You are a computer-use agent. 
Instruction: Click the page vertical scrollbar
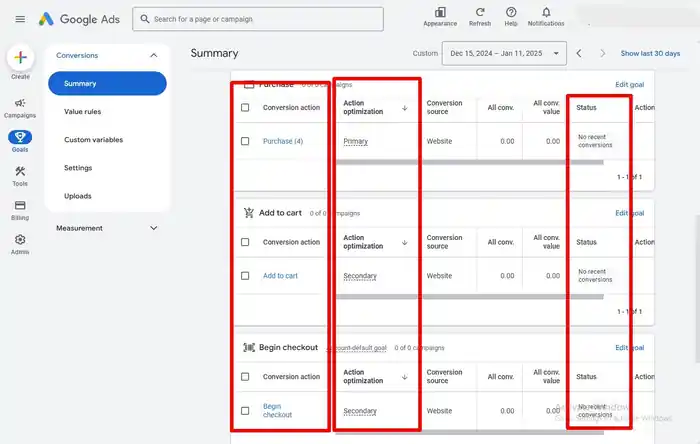click(697, 288)
